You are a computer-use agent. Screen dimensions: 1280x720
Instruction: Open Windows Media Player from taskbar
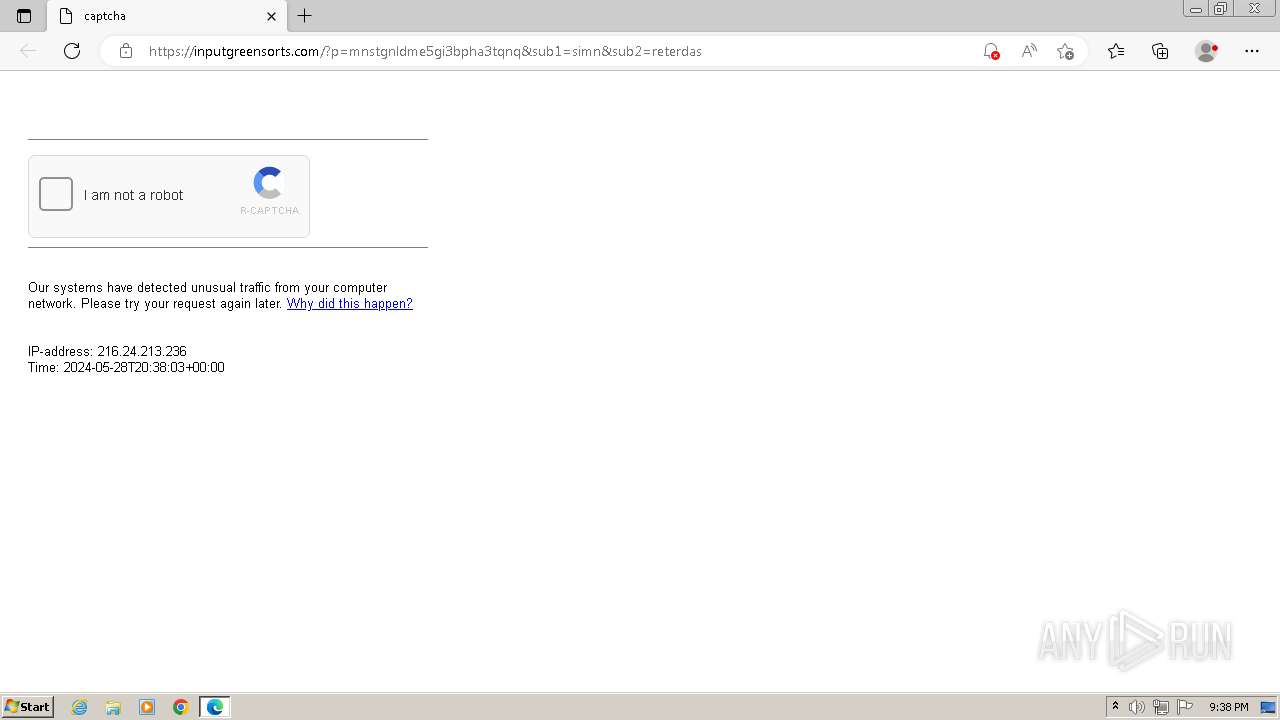click(x=147, y=707)
